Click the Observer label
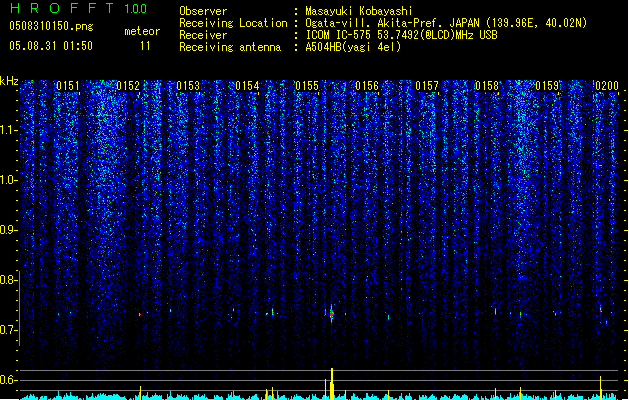This screenshot has width=629, height=400. pyautogui.click(x=203, y=11)
